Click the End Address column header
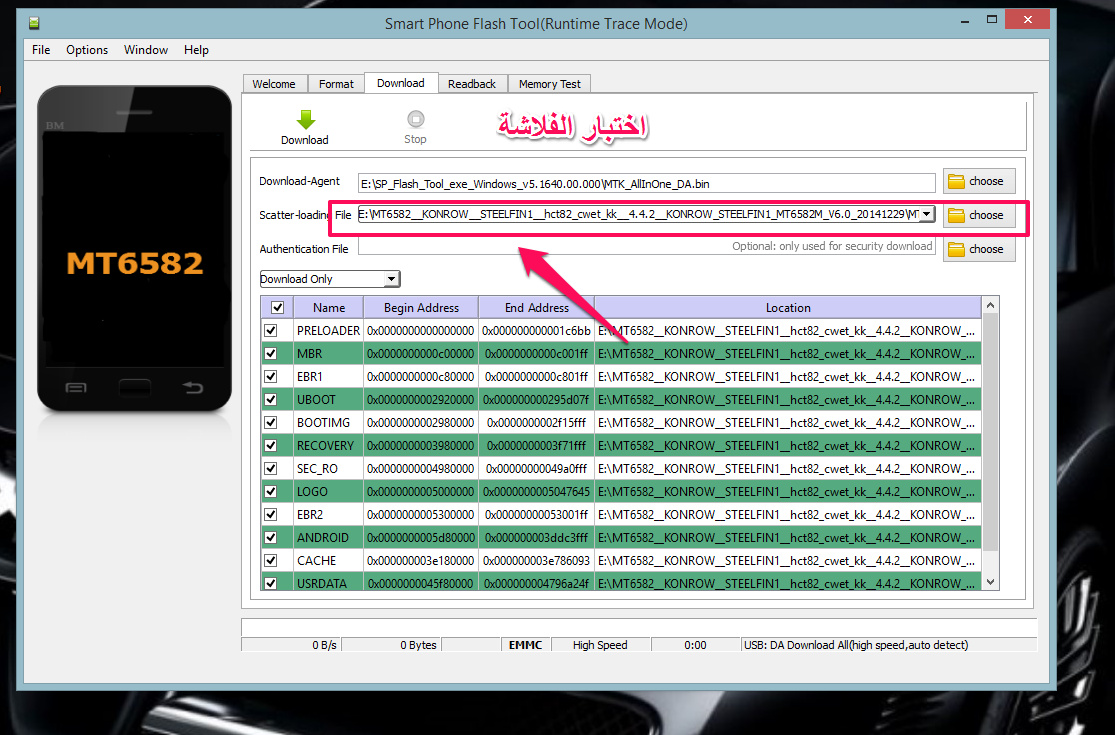This screenshot has height=735, width=1115. (537, 308)
